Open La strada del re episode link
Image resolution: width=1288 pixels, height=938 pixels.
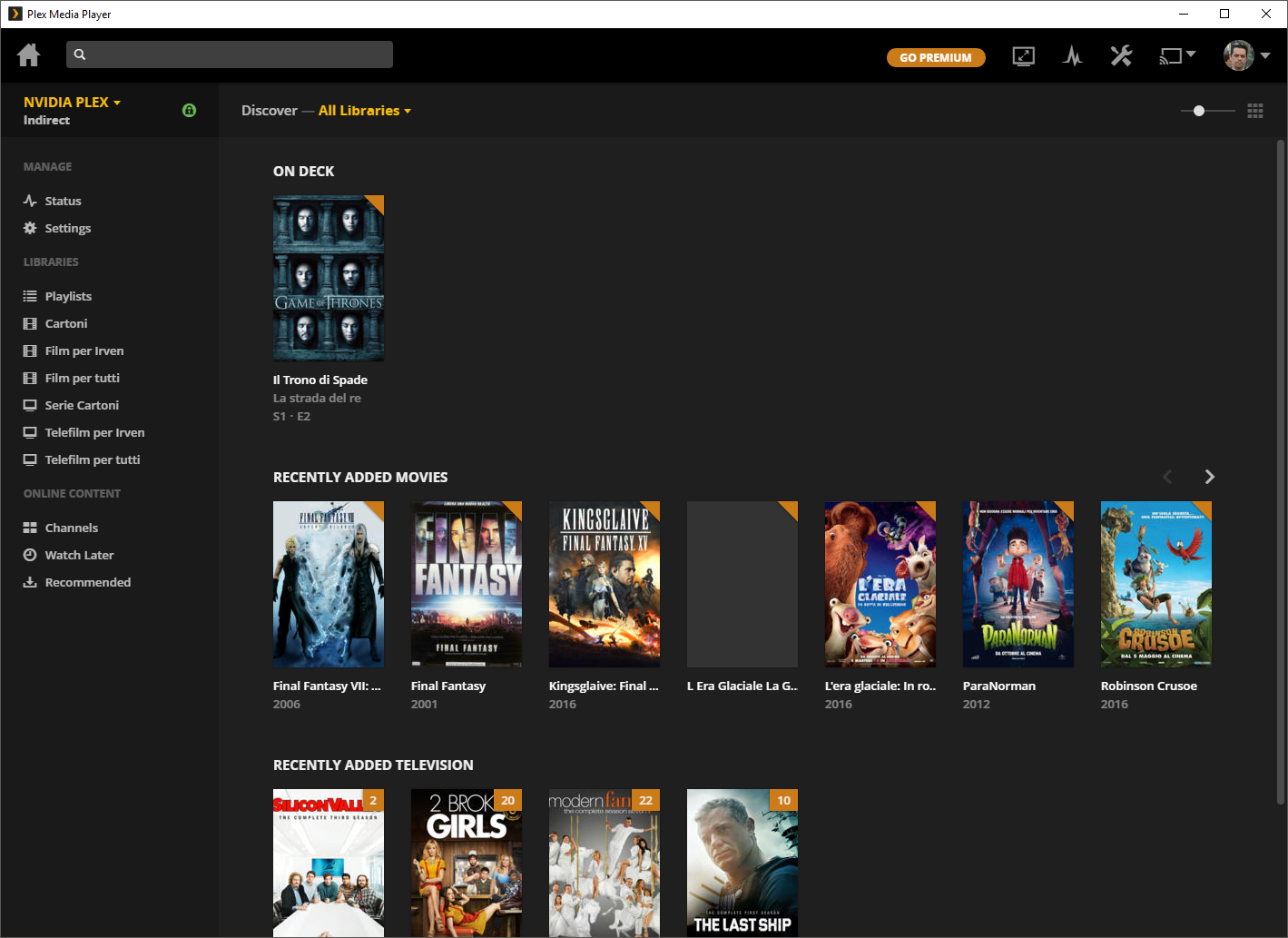click(x=317, y=398)
